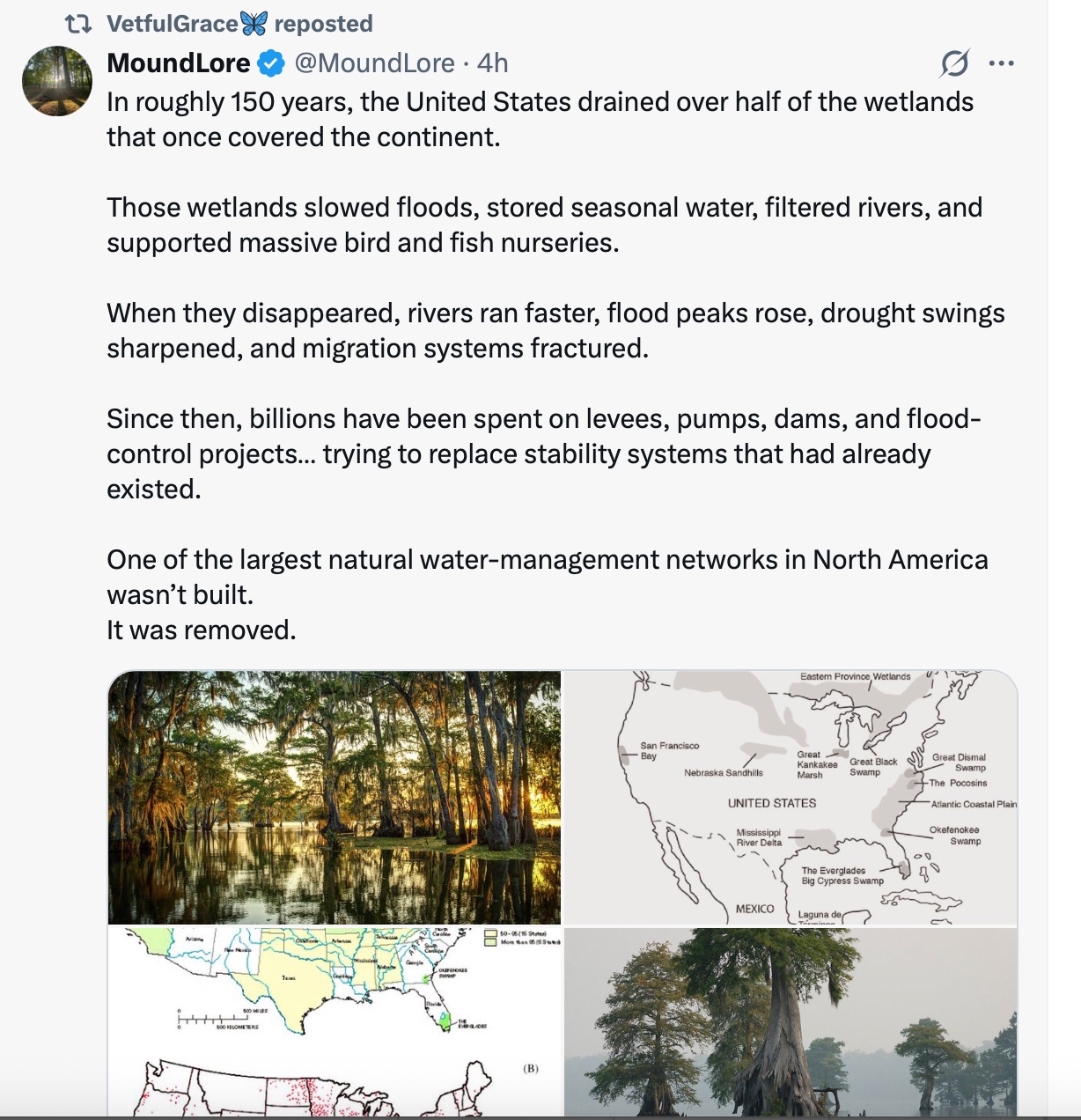Click the repost arrows icon above the tweet
This screenshot has height=1120, width=1081.
(x=79, y=24)
